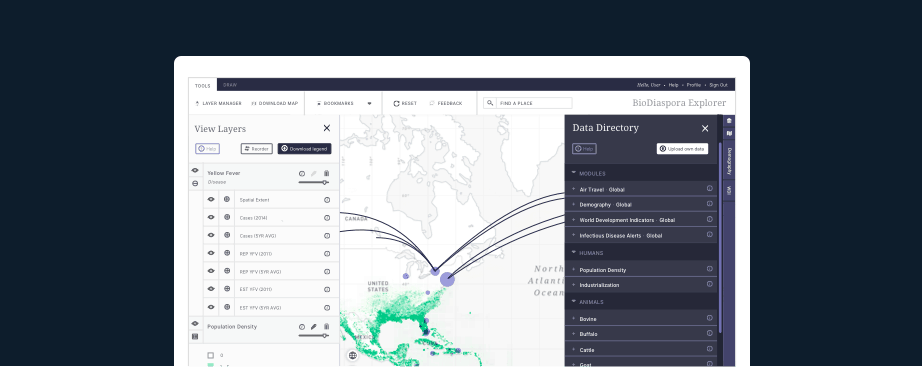Open info for Industrialization dataset
922x368 pixels.
(x=710, y=284)
